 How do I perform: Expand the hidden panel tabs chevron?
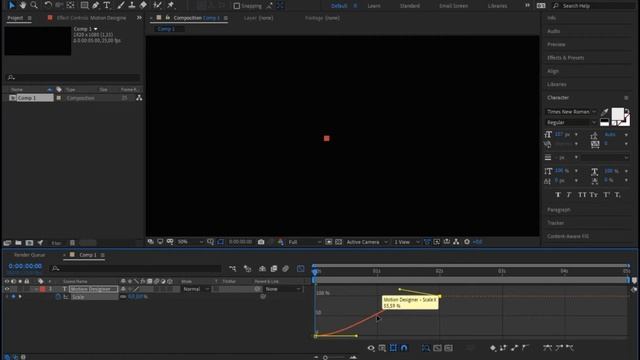click(139, 18)
